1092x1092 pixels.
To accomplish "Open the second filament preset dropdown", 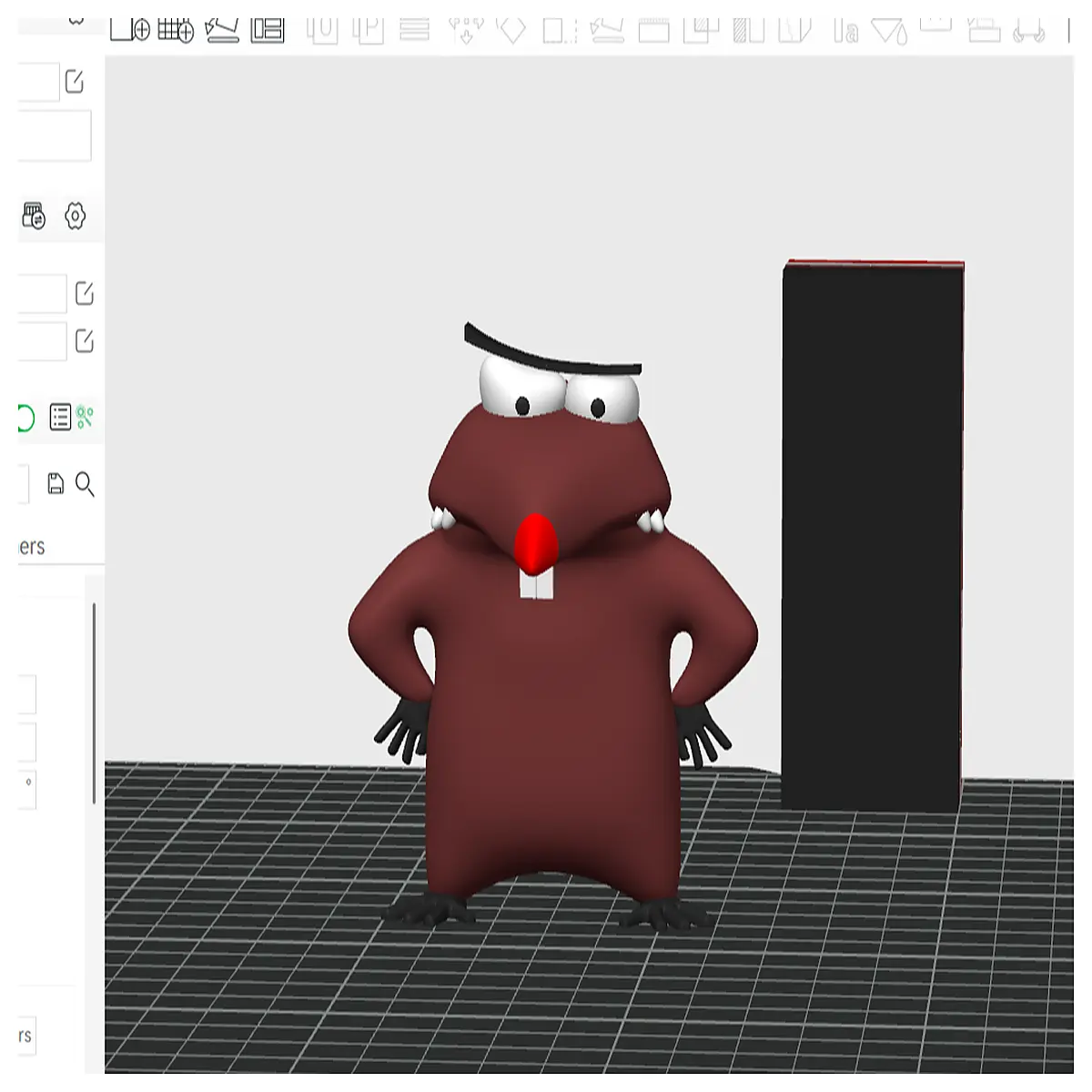I will coord(42,342).
